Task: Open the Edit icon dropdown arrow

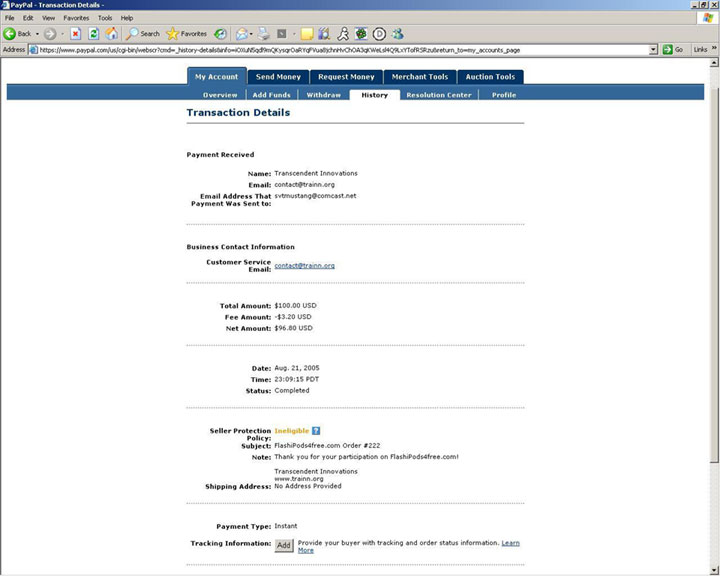Action: pos(294,34)
